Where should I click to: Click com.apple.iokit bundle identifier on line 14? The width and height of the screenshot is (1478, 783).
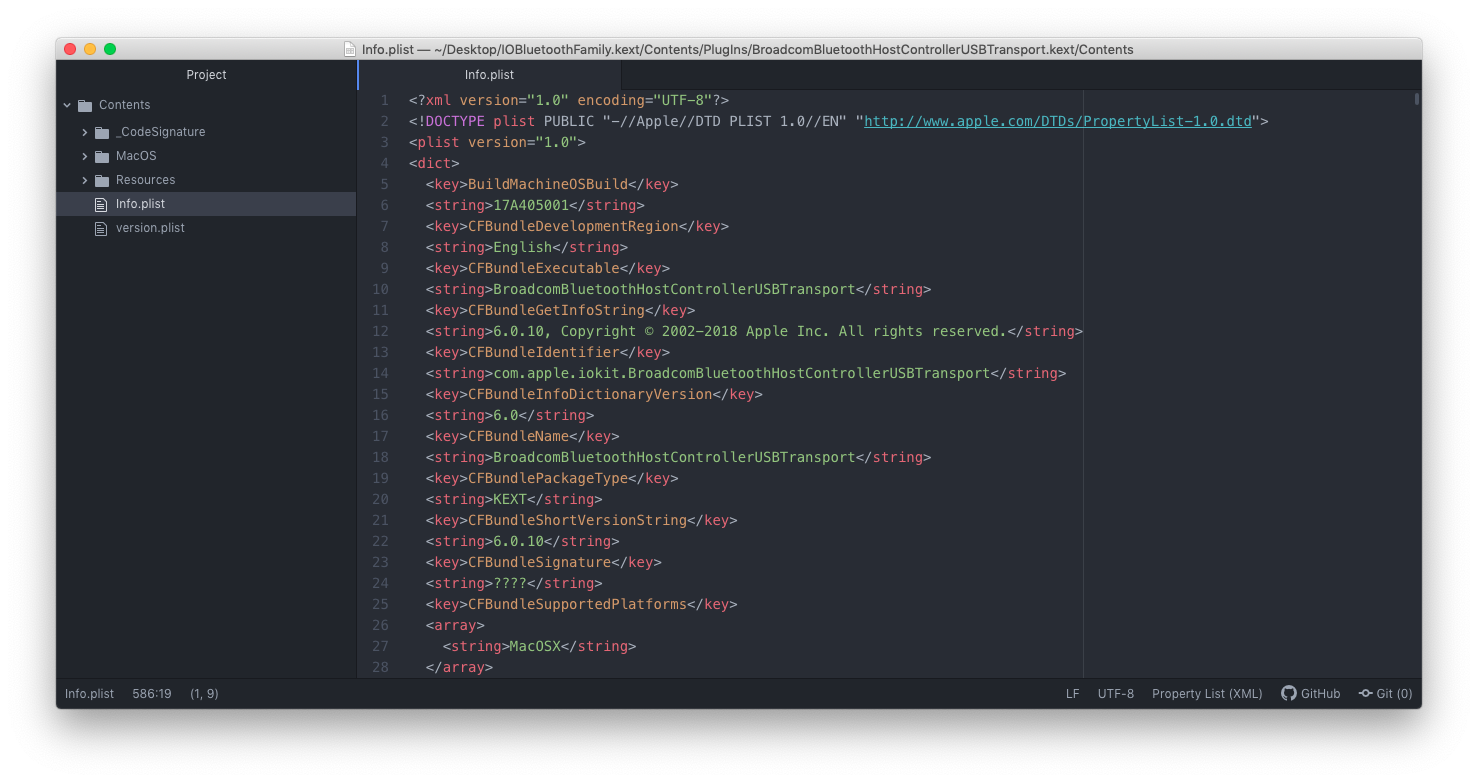click(741, 373)
